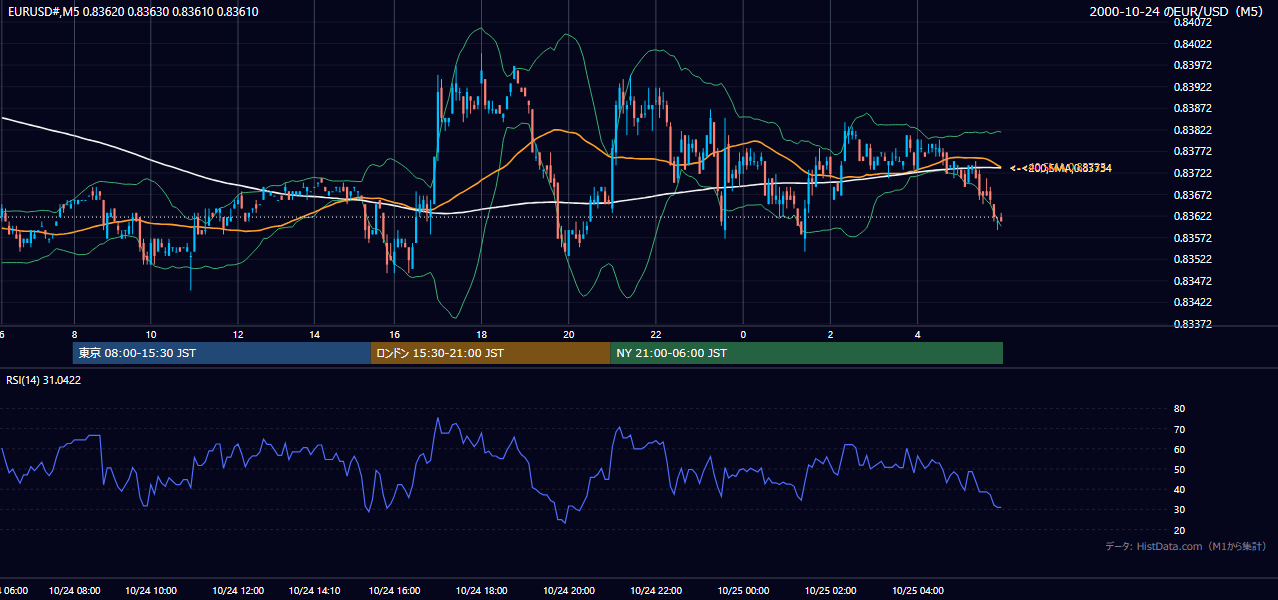Click price axis label 0.83622
Screen dimensions: 1278x600
click(x=1192, y=216)
